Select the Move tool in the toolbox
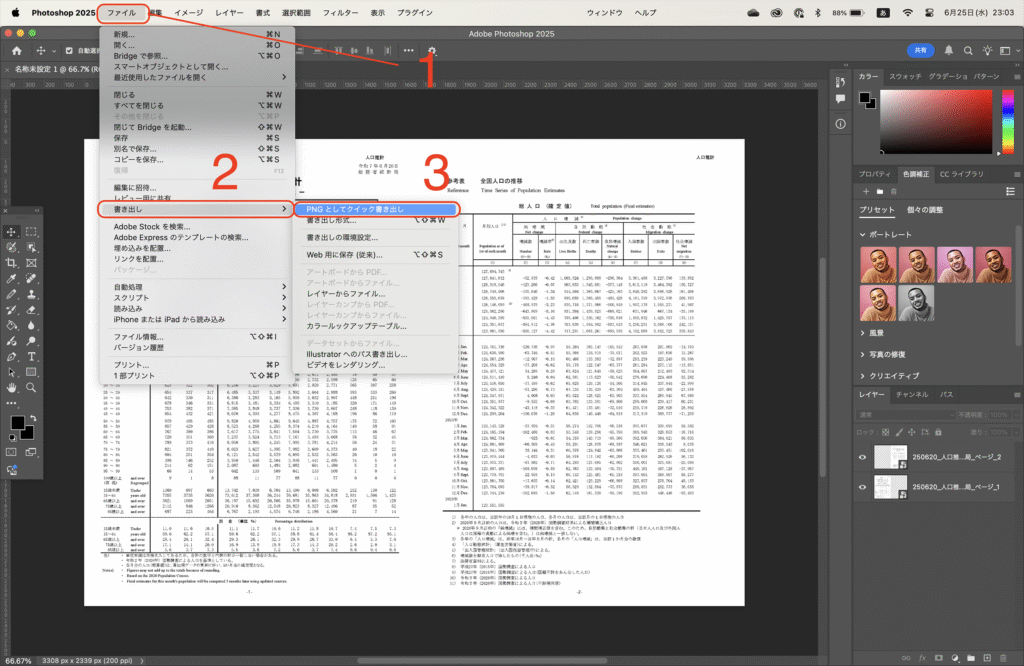Viewport: 1024px width, 666px height. (12, 232)
